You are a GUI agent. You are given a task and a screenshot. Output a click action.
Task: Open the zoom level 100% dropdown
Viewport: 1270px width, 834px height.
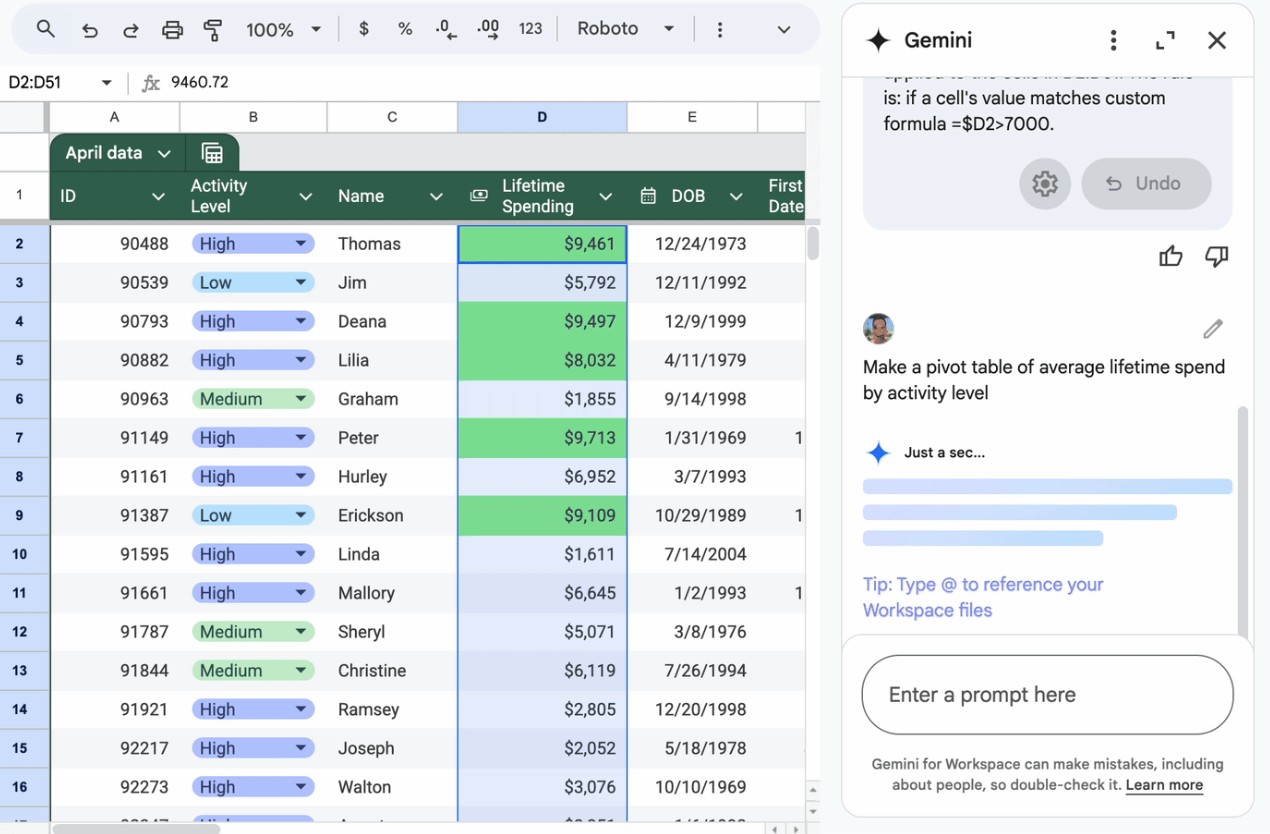(x=284, y=29)
